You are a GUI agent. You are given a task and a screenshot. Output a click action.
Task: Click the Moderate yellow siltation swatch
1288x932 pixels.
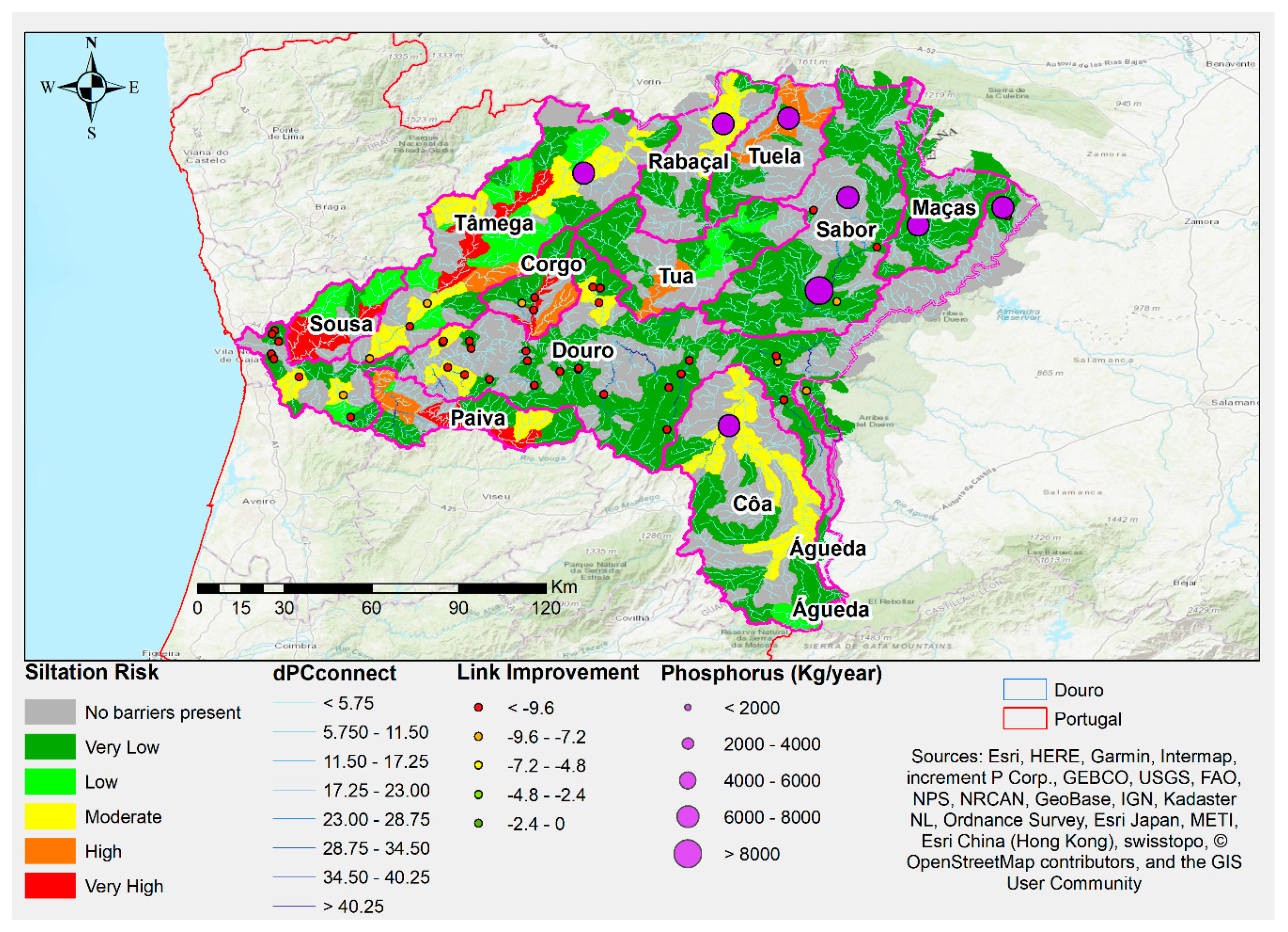pos(50,816)
